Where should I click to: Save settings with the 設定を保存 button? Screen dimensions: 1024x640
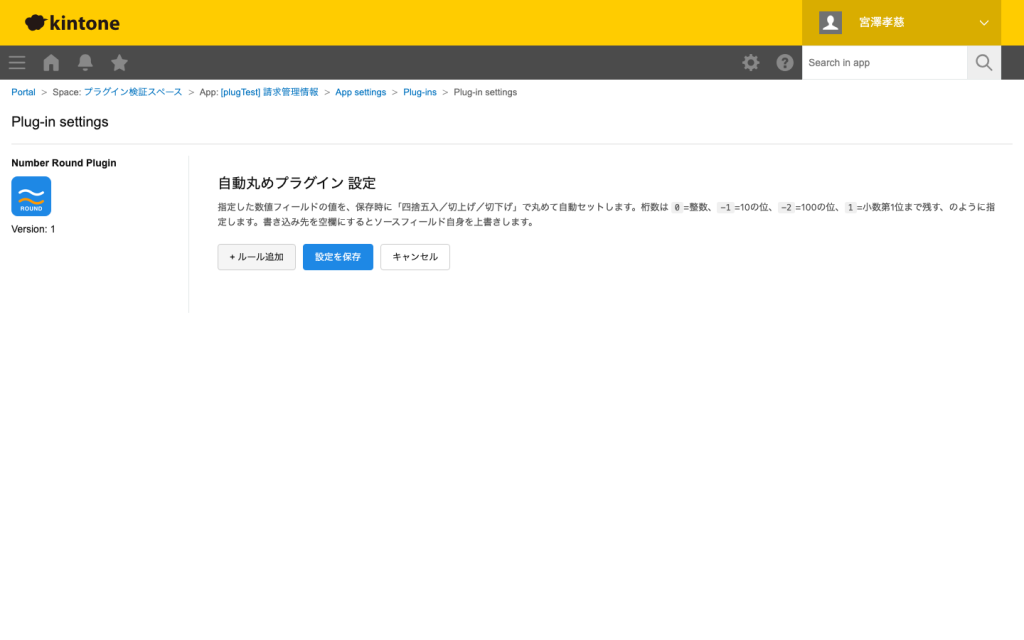tap(337, 257)
